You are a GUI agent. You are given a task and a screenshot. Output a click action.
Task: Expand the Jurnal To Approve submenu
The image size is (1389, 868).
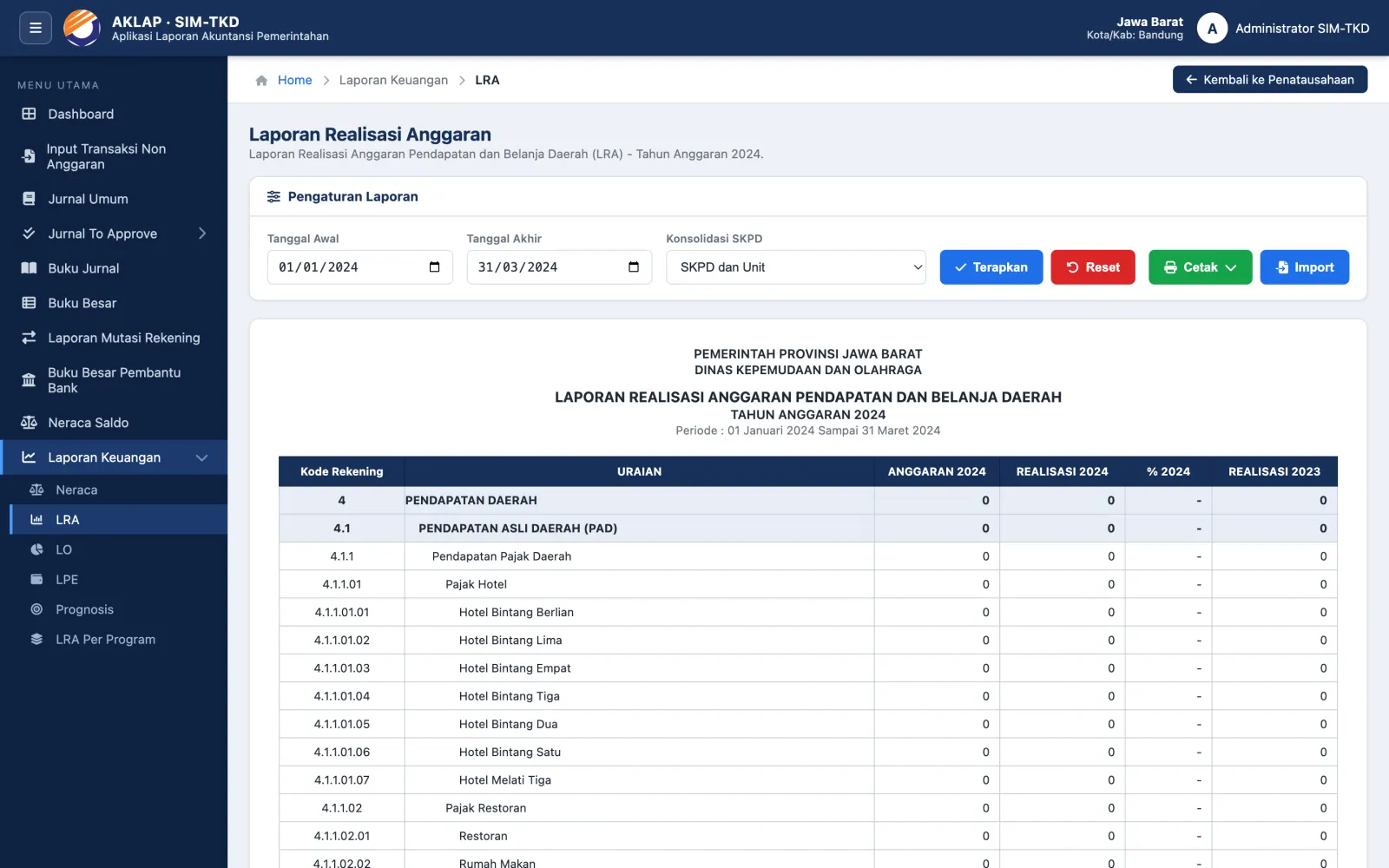(x=202, y=233)
